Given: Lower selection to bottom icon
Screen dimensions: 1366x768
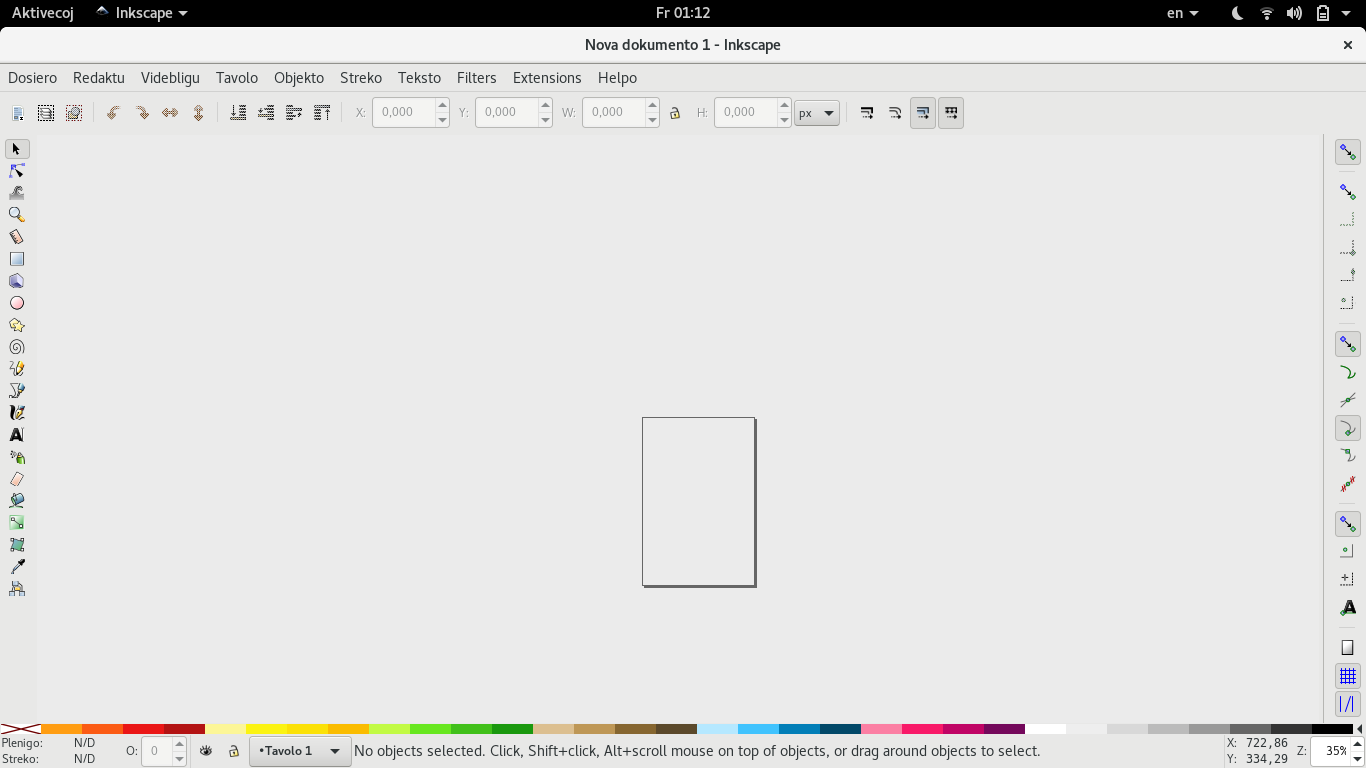Looking at the screenshot, I should (238, 113).
